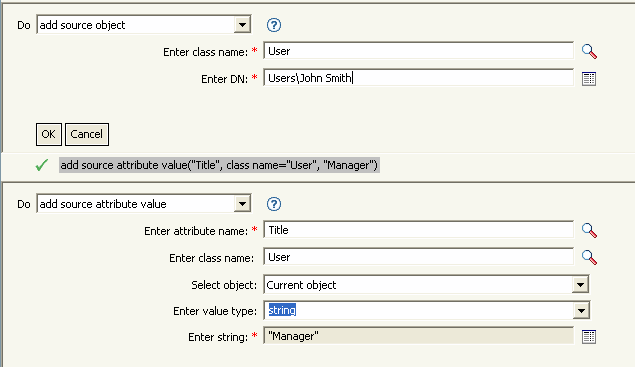
Task: Open help for add source object action
Action: 274,25
